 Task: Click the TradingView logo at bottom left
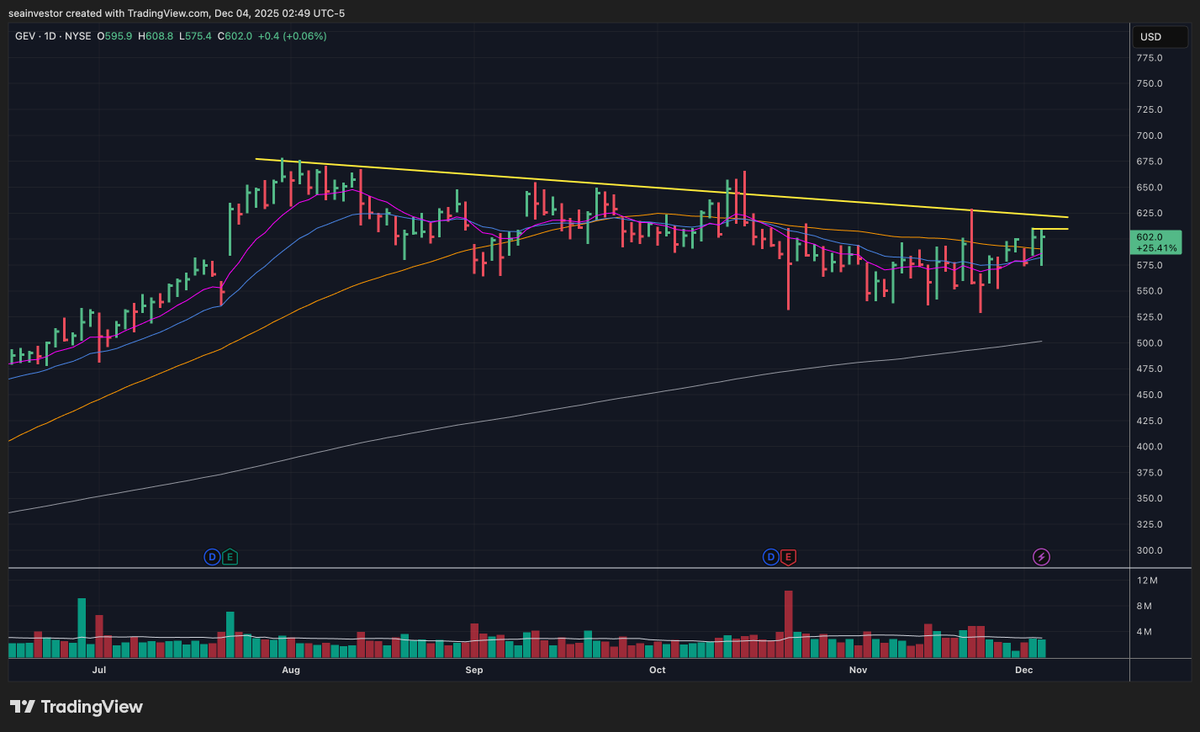pyautogui.click(x=77, y=707)
